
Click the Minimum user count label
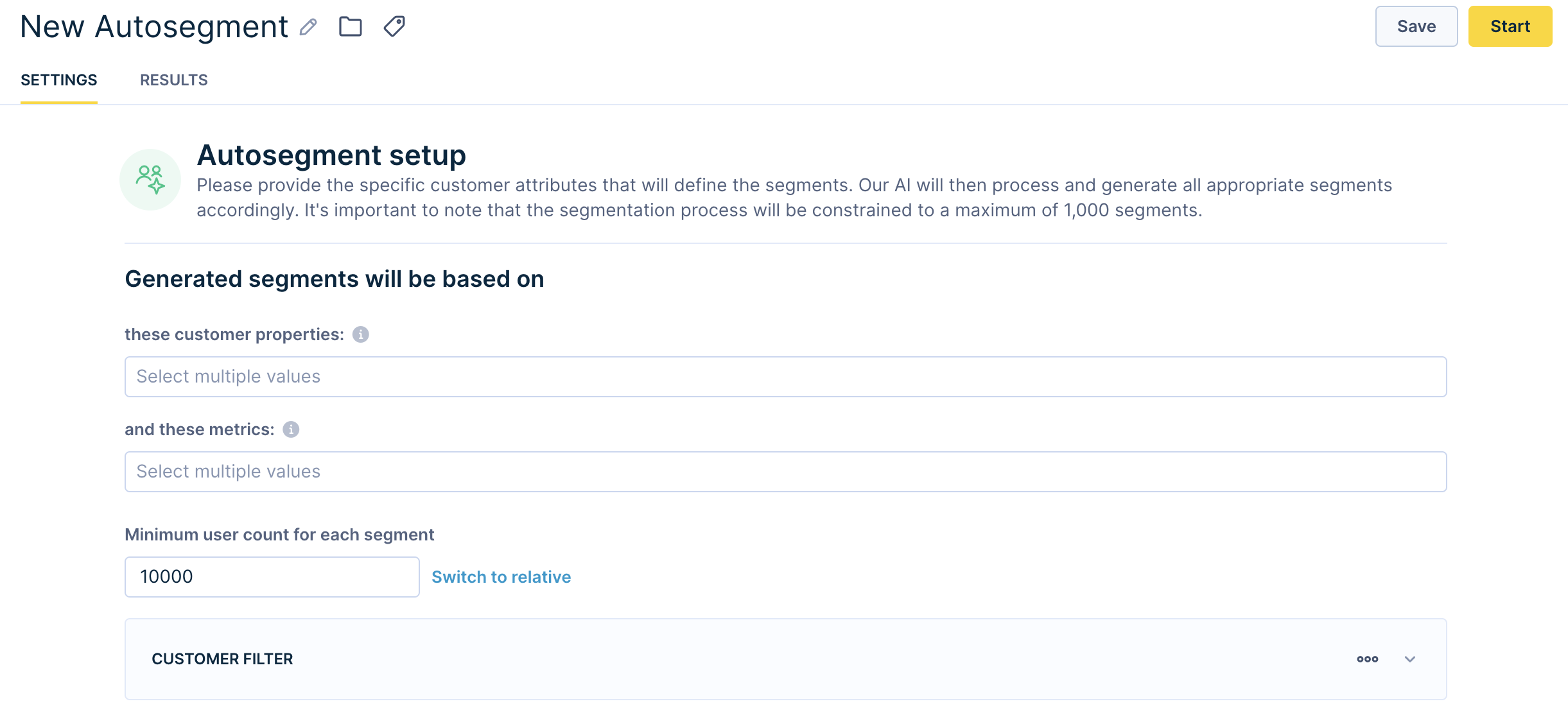(x=279, y=535)
